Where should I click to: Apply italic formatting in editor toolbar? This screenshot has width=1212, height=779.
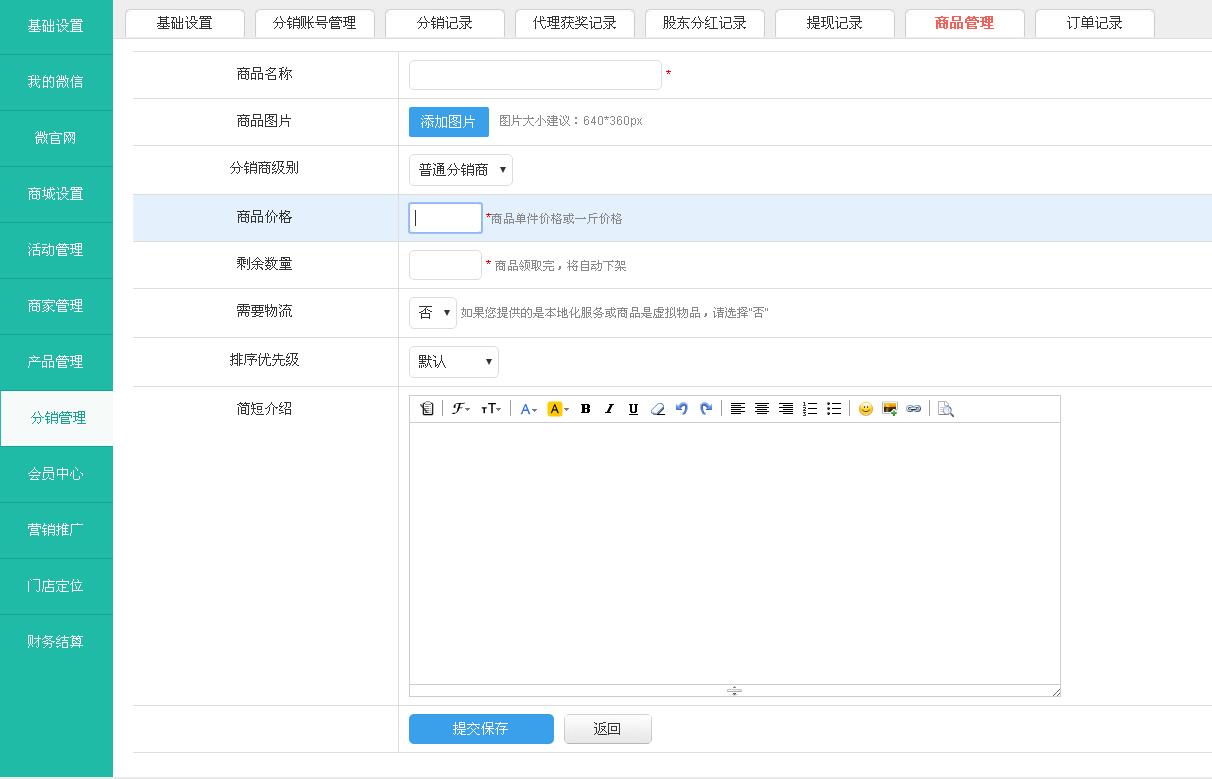pyautogui.click(x=609, y=409)
